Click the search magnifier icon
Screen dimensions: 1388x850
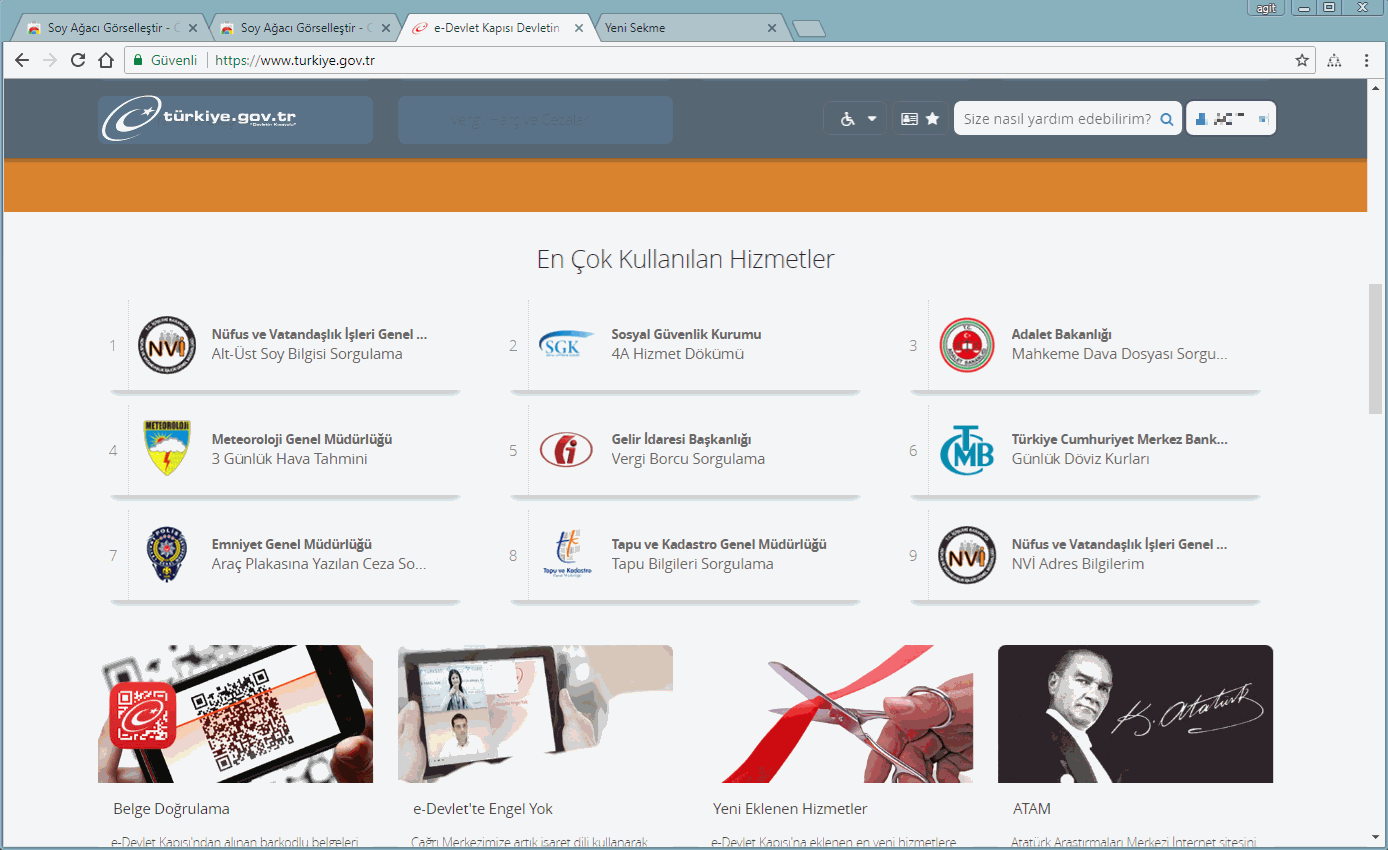pyautogui.click(x=1167, y=119)
